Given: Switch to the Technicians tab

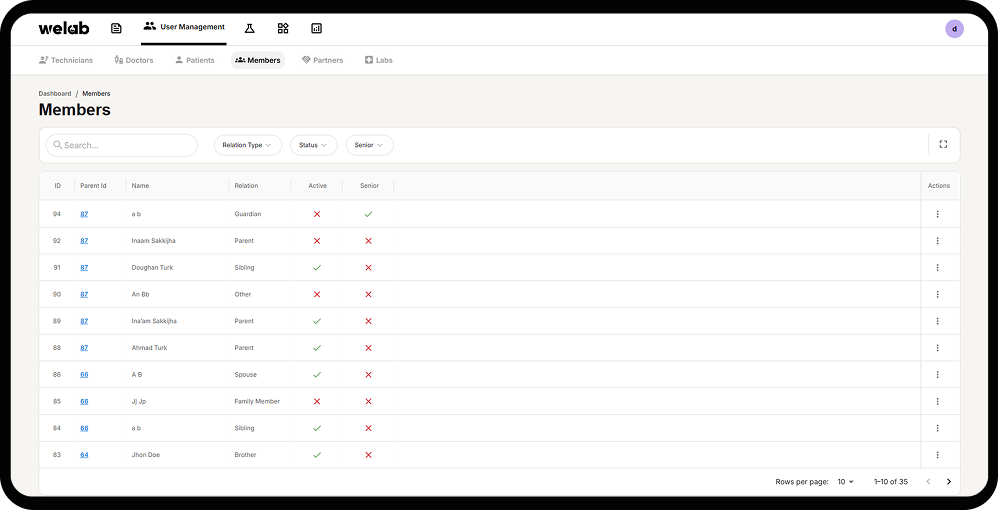Looking at the screenshot, I should click(66, 60).
